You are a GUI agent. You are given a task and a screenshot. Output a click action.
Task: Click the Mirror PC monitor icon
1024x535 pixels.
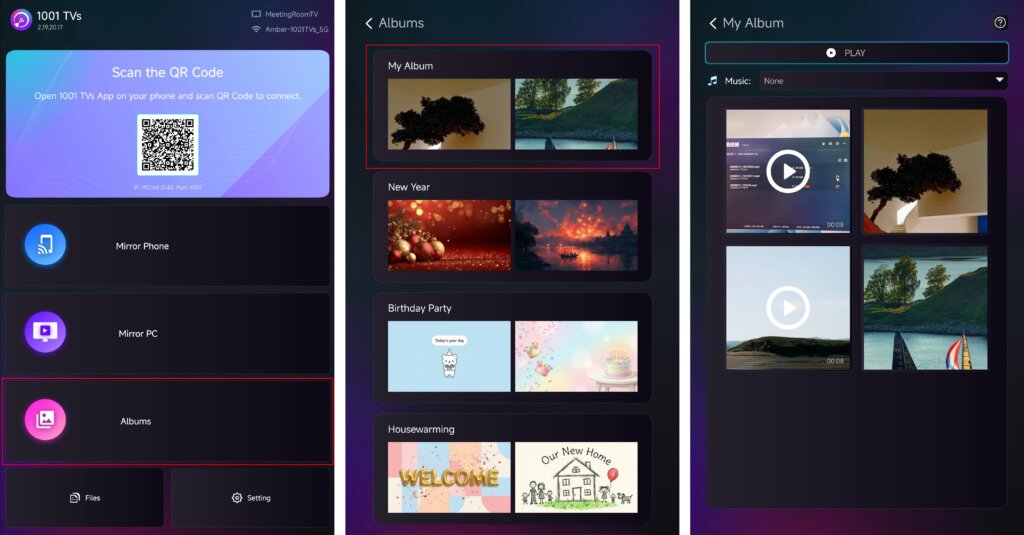(45, 332)
